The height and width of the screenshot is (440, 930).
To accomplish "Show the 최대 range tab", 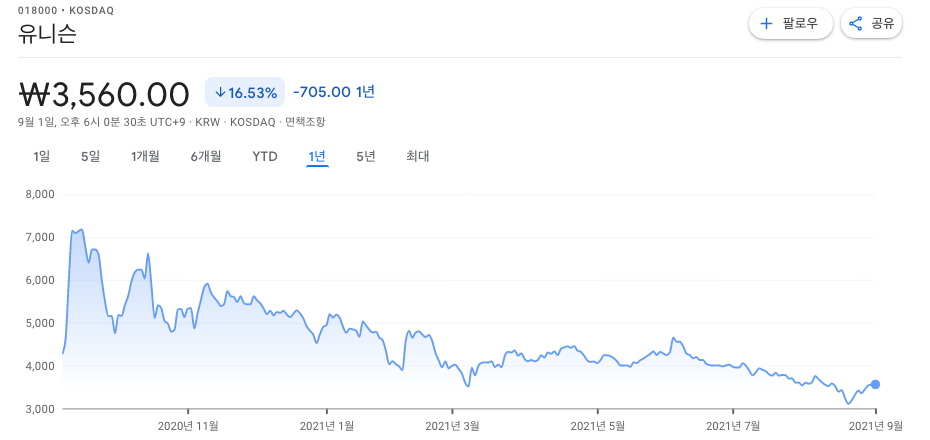I will 418,157.
